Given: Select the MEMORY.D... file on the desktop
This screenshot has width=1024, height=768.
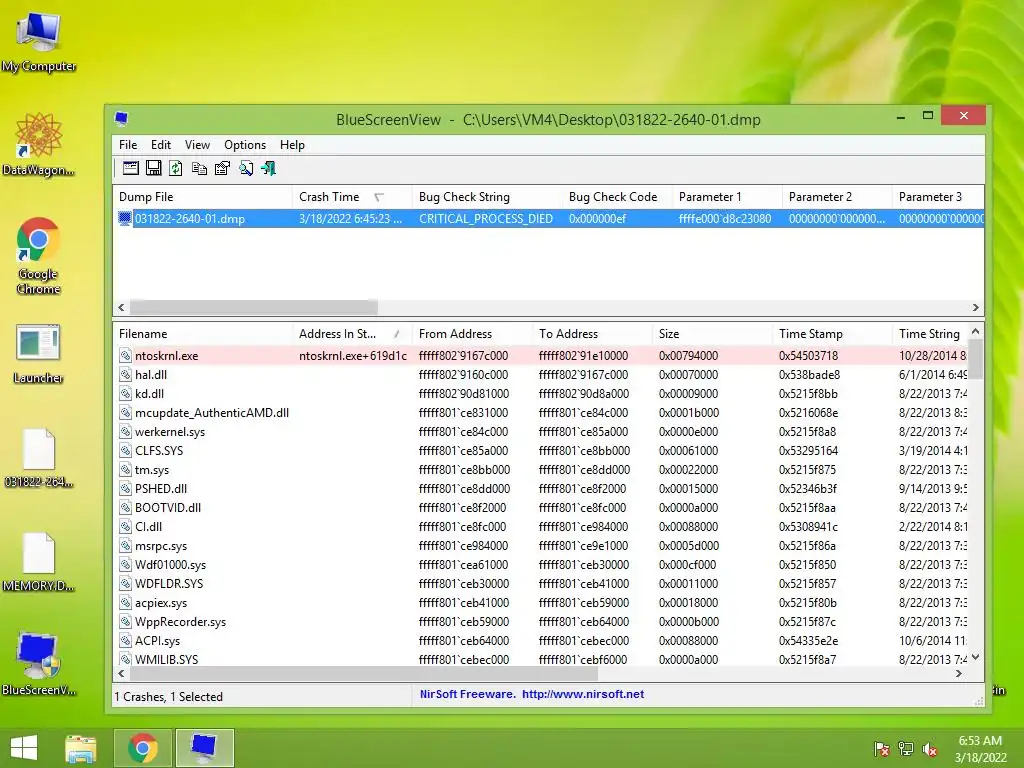Looking at the screenshot, I should click(39, 562).
